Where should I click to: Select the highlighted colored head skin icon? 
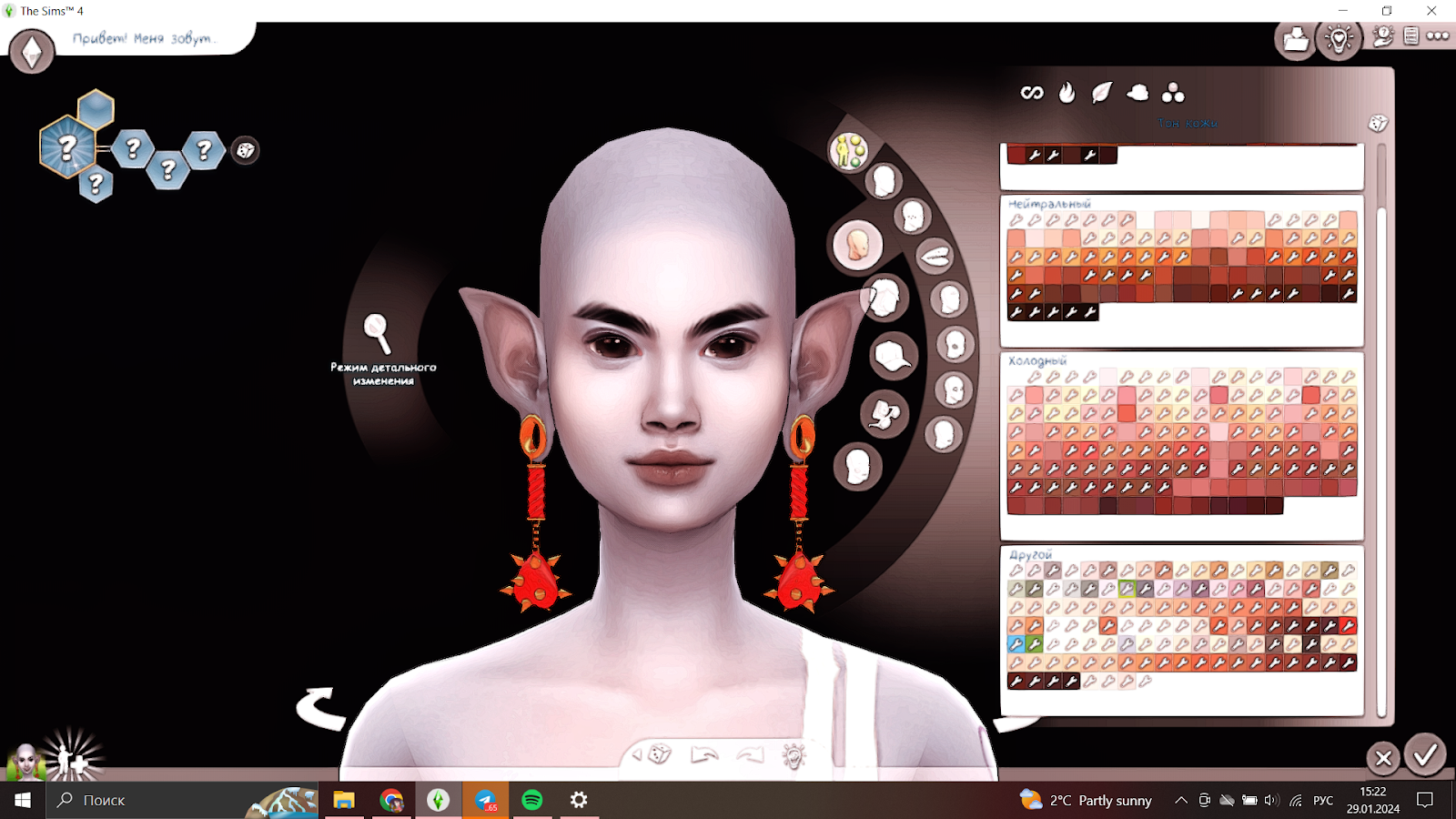coord(857,245)
